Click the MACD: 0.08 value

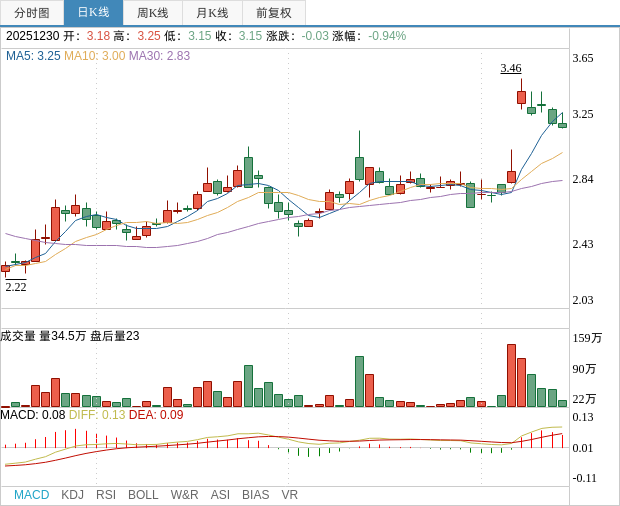33,415
